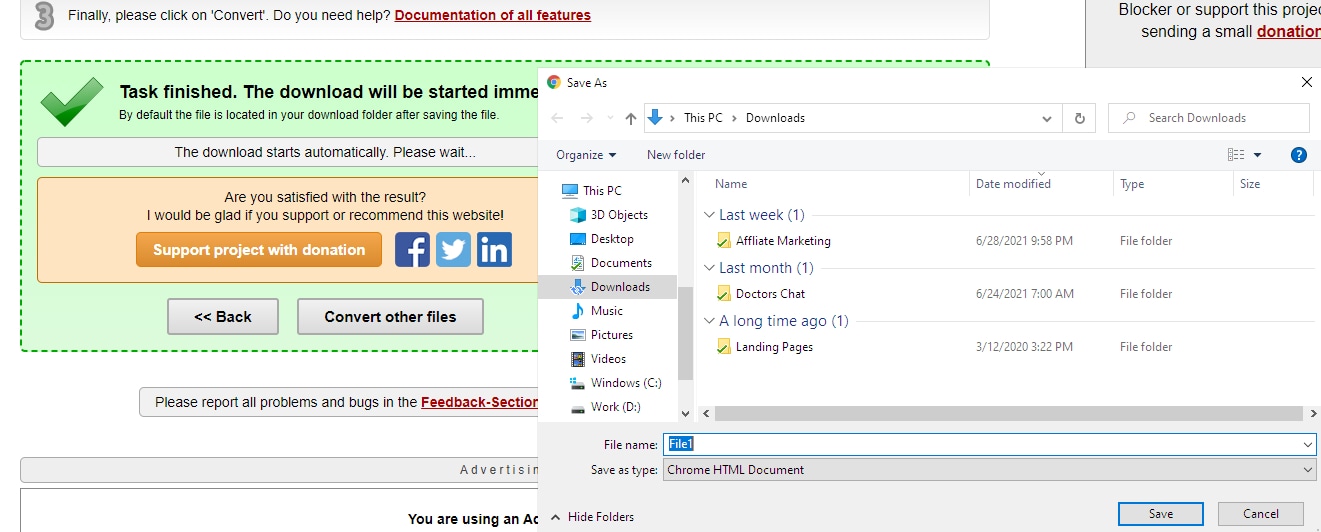
Task: Click the Search Downloads box
Action: (1208, 118)
